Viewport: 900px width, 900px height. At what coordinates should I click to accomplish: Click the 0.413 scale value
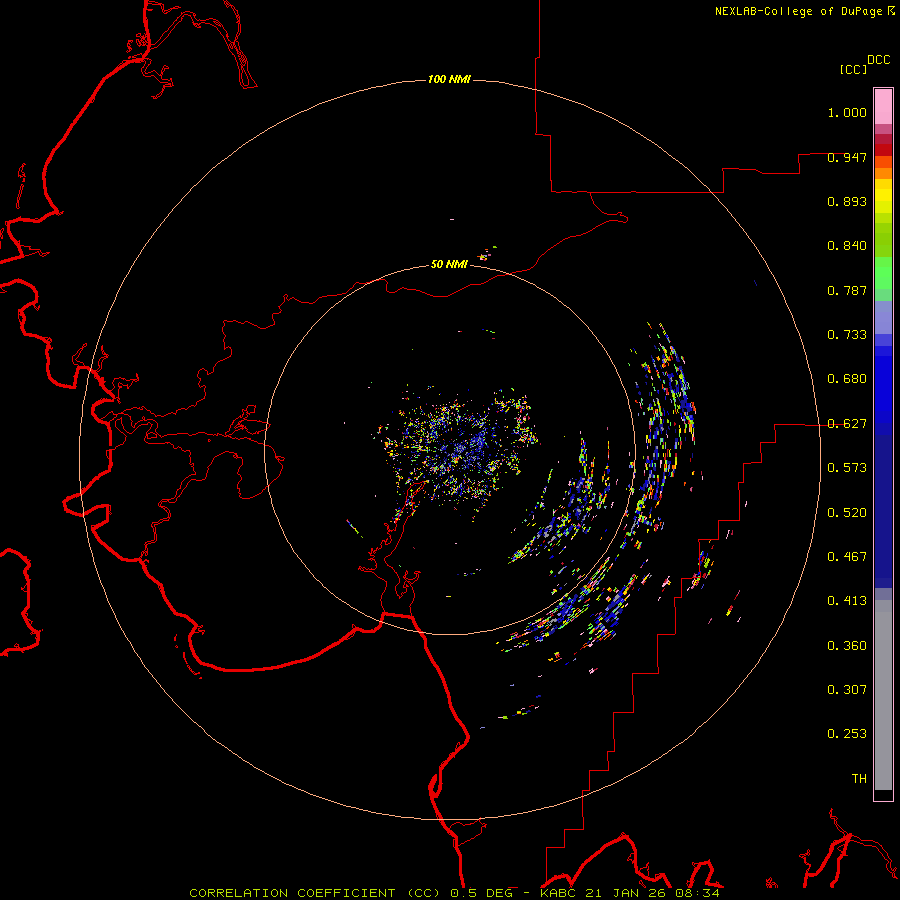[847, 601]
